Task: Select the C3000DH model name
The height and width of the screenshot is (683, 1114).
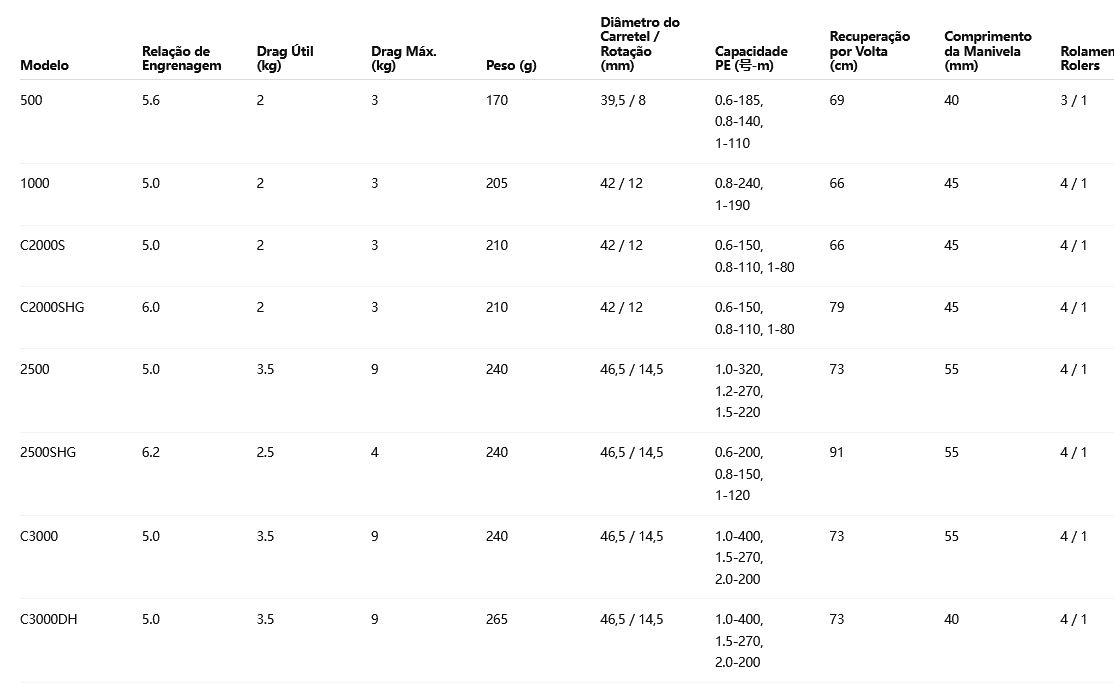Action: click(x=49, y=619)
